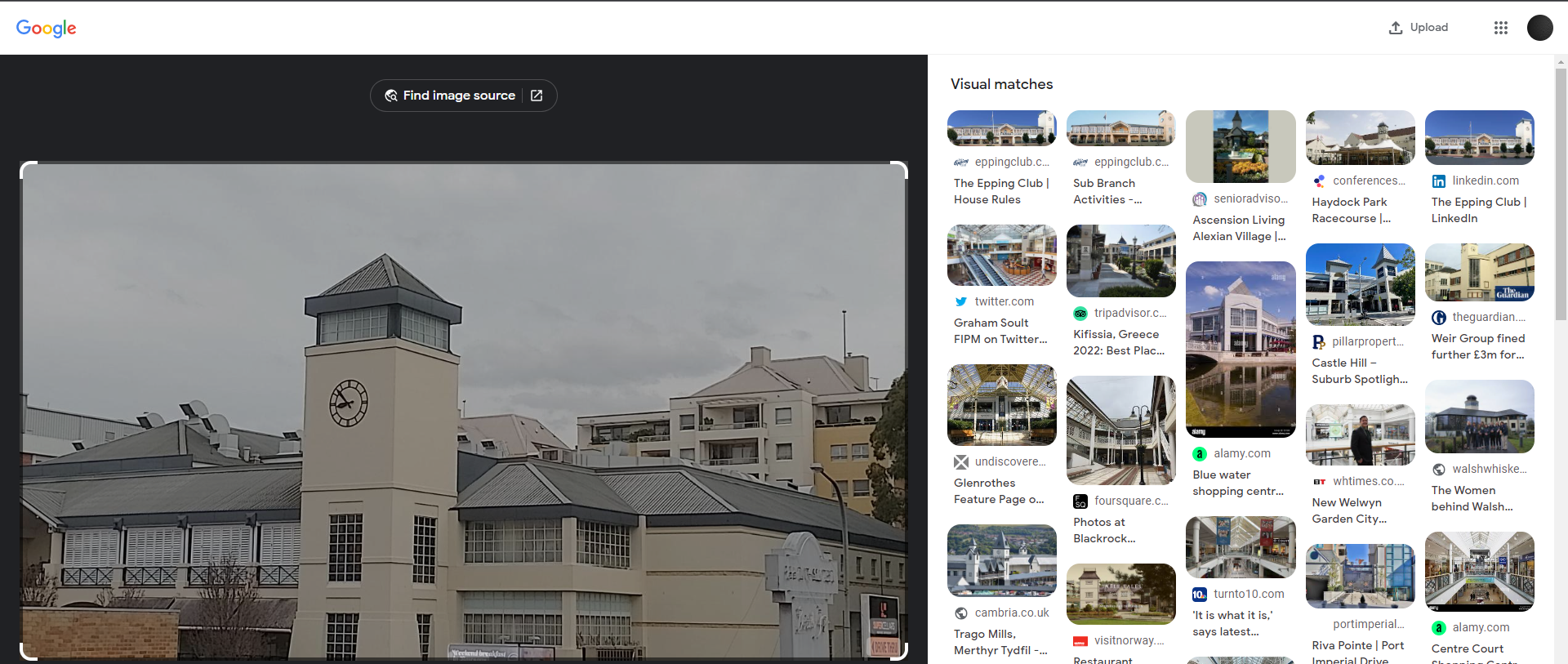Select the top-left crop corner handle
Image resolution: width=1568 pixels, height=664 pixels.
[28, 169]
